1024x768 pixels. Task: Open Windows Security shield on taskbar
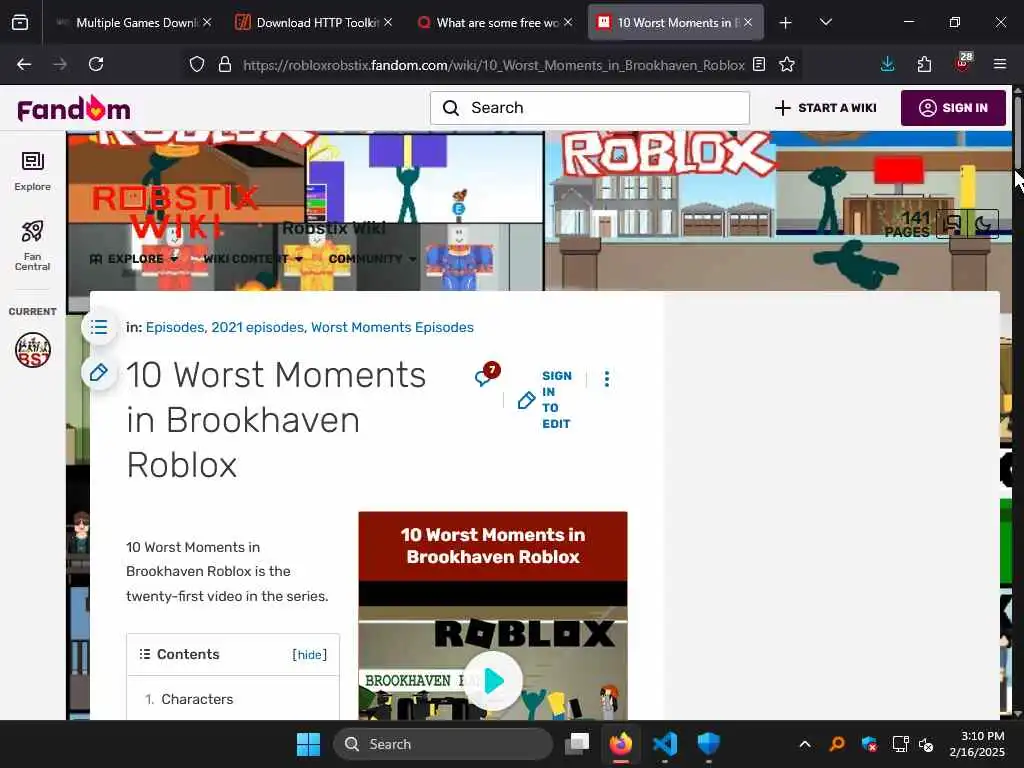pos(709,744)
